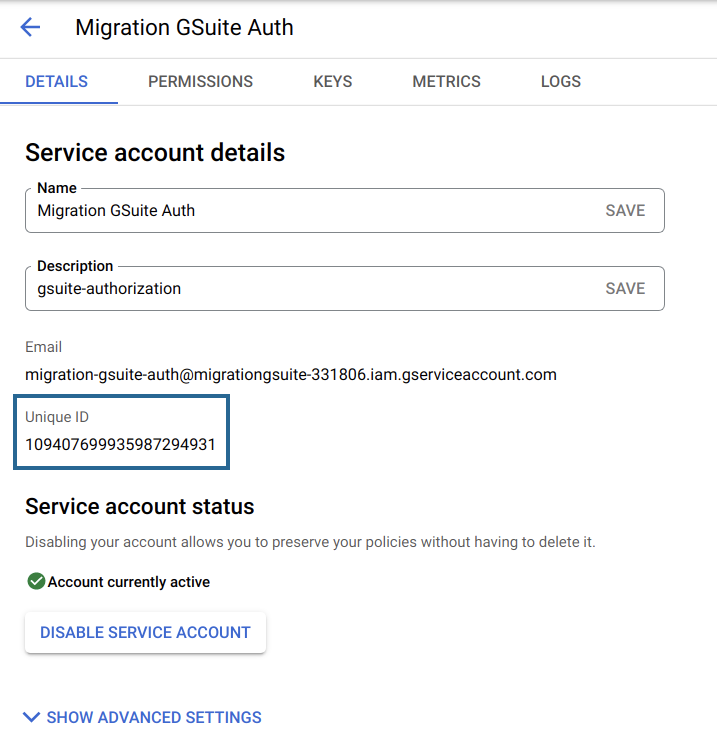Click the 'Email' label
This screenshot has height=751, width=717.
44,347
